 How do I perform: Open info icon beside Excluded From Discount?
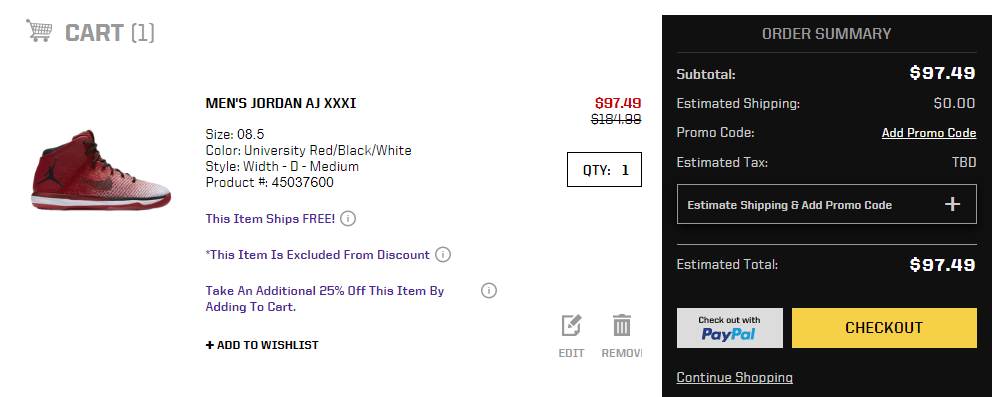(x=443, y=255)
